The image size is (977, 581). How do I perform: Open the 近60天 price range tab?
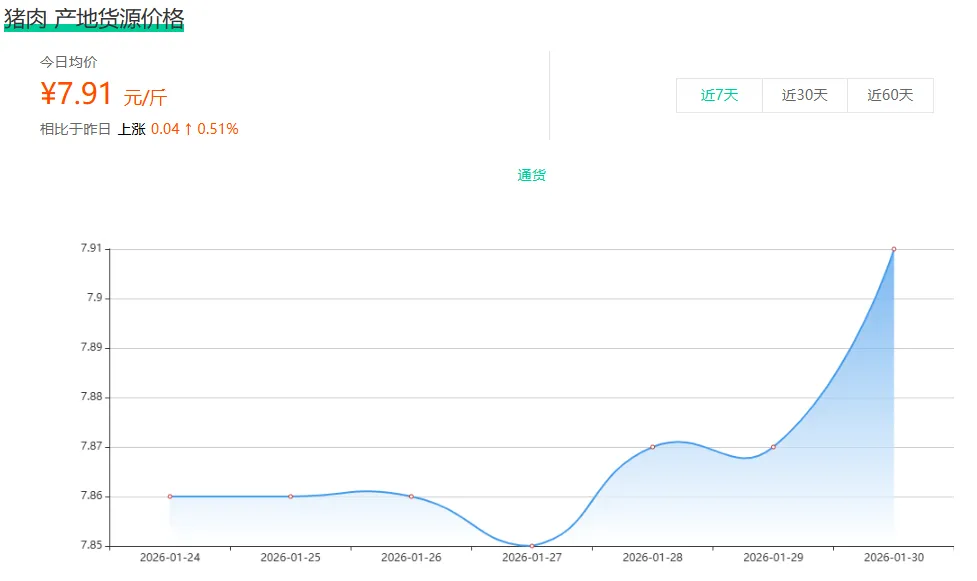click(x=890, y=96)
